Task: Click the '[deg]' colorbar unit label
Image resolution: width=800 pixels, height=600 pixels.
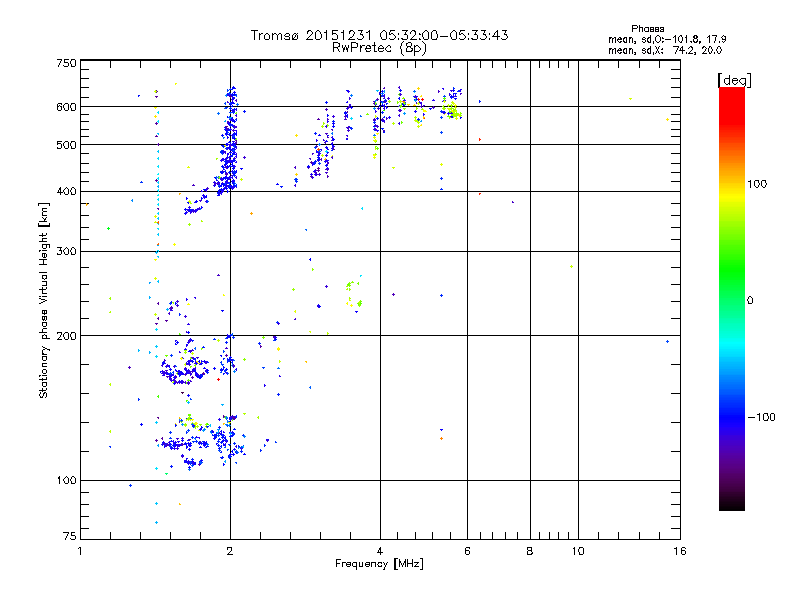Action: [734, 80]
